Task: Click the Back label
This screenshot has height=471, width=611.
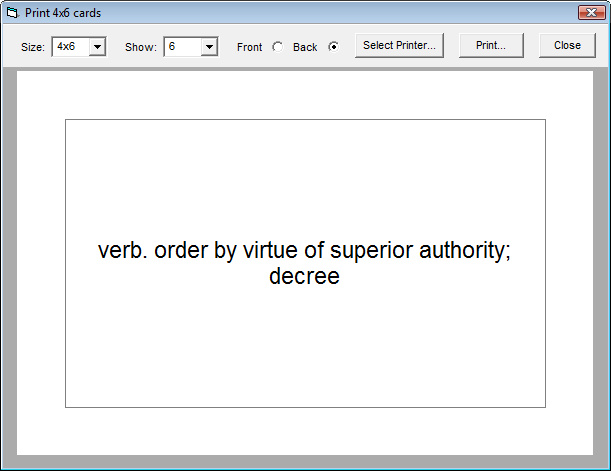Action: (x=305, y=47)
